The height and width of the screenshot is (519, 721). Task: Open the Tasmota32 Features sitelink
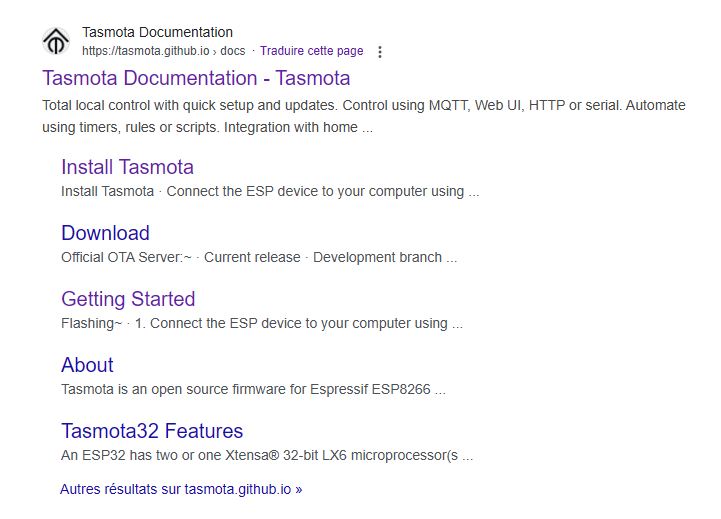pyautogui.click(x=152, y=431)
